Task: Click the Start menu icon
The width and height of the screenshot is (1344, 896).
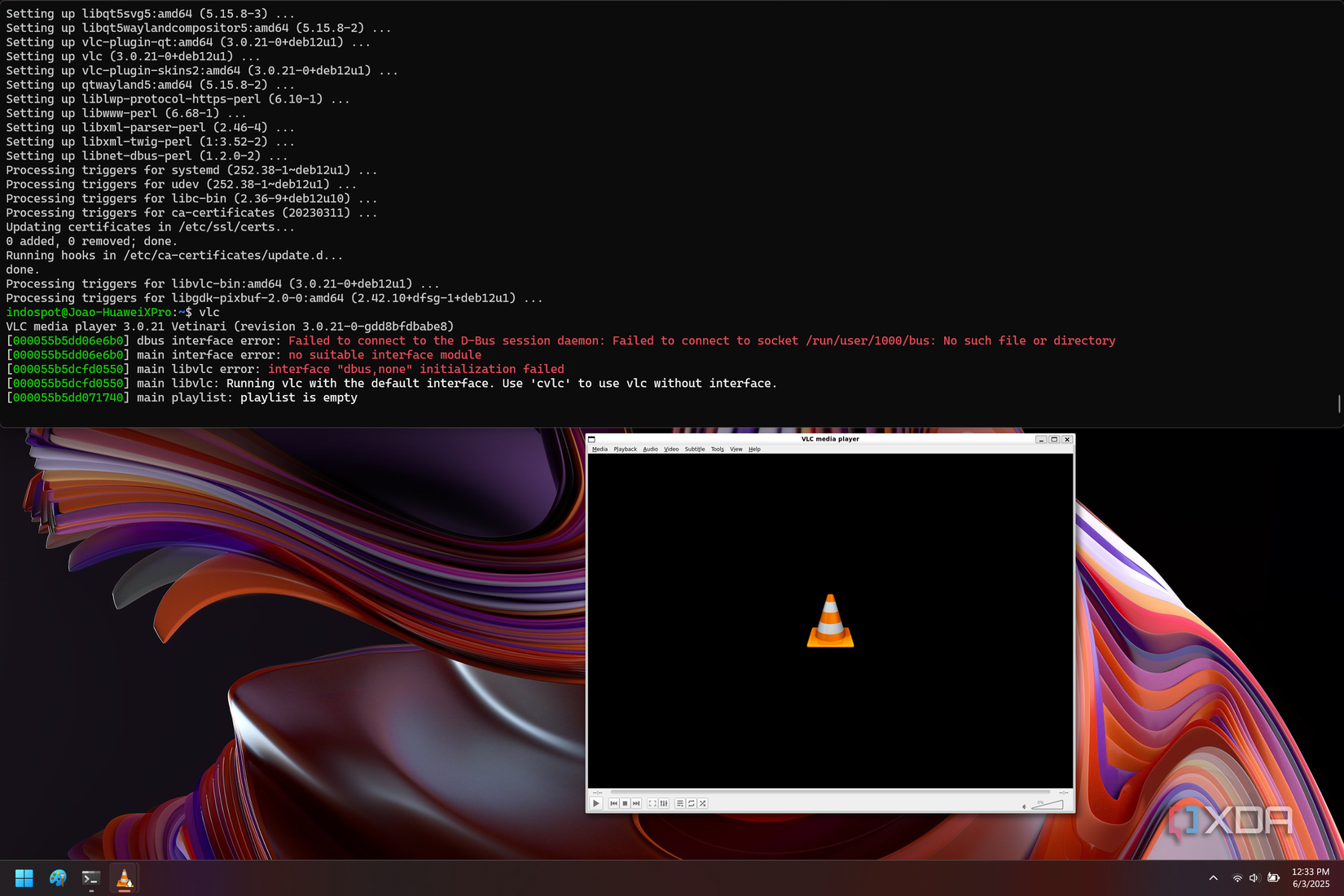Action: 24,878
